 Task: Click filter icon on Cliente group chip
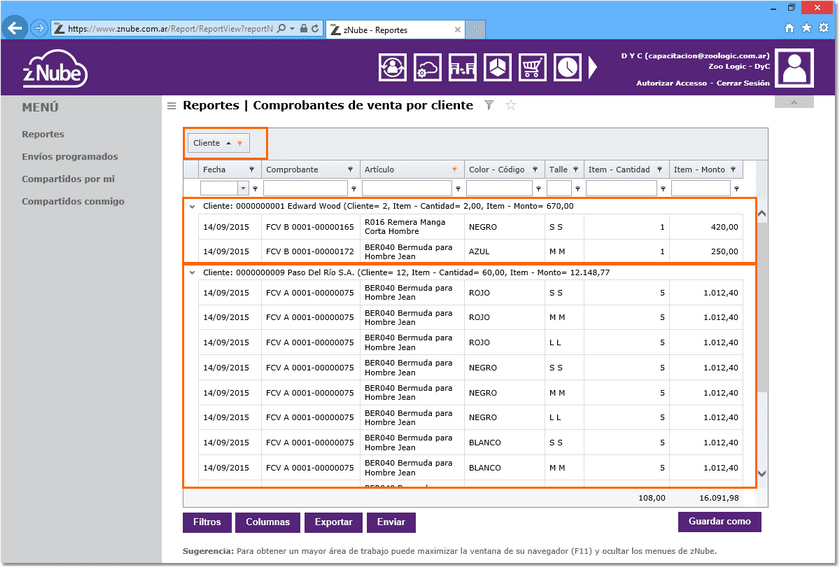240,143
